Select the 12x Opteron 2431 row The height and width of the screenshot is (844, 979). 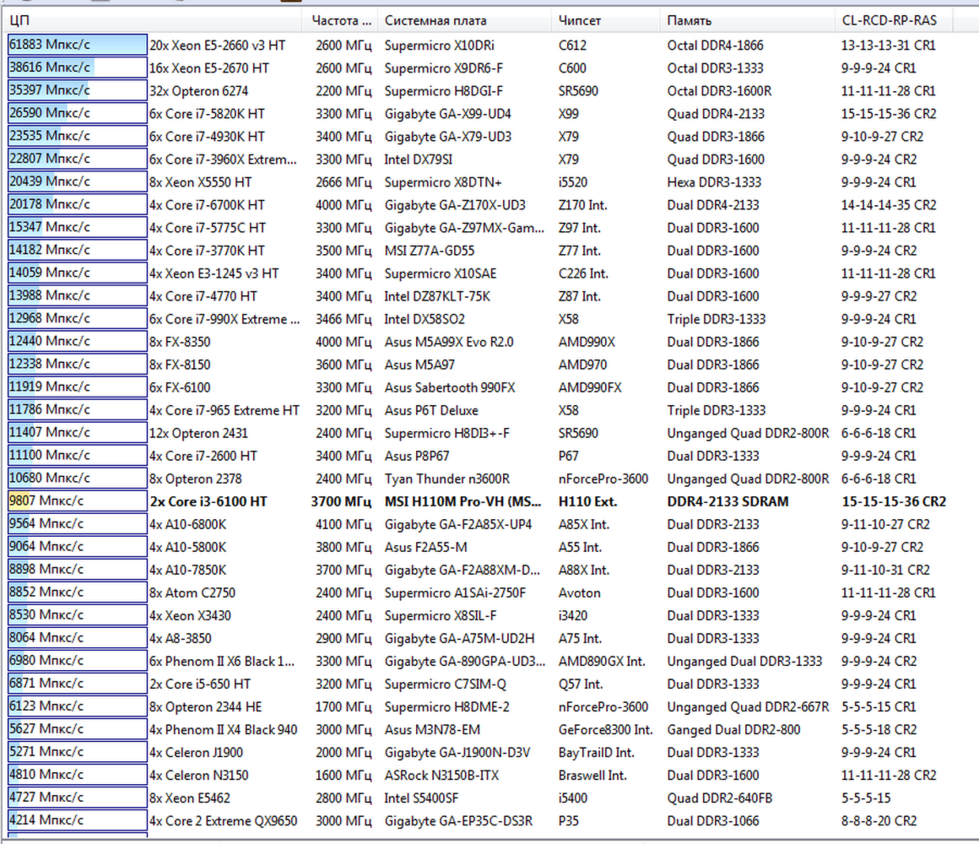click(198, 433)
